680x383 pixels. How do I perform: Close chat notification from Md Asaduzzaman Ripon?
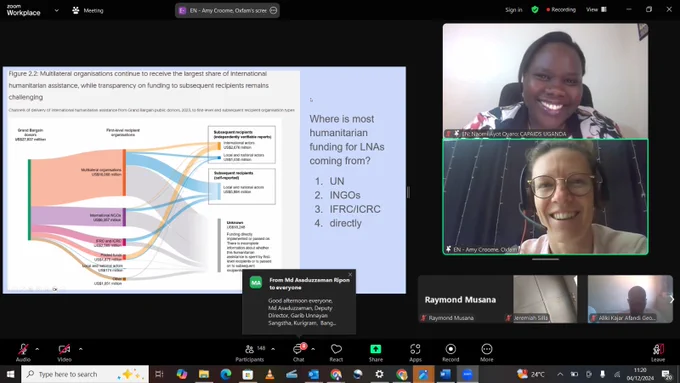click(x=350, y=275)
